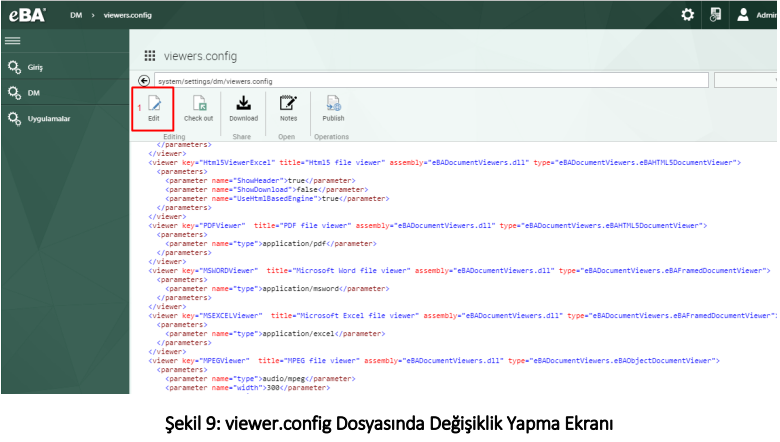
Task: Click the Check out document icon
Action: [x=198, y=103]
